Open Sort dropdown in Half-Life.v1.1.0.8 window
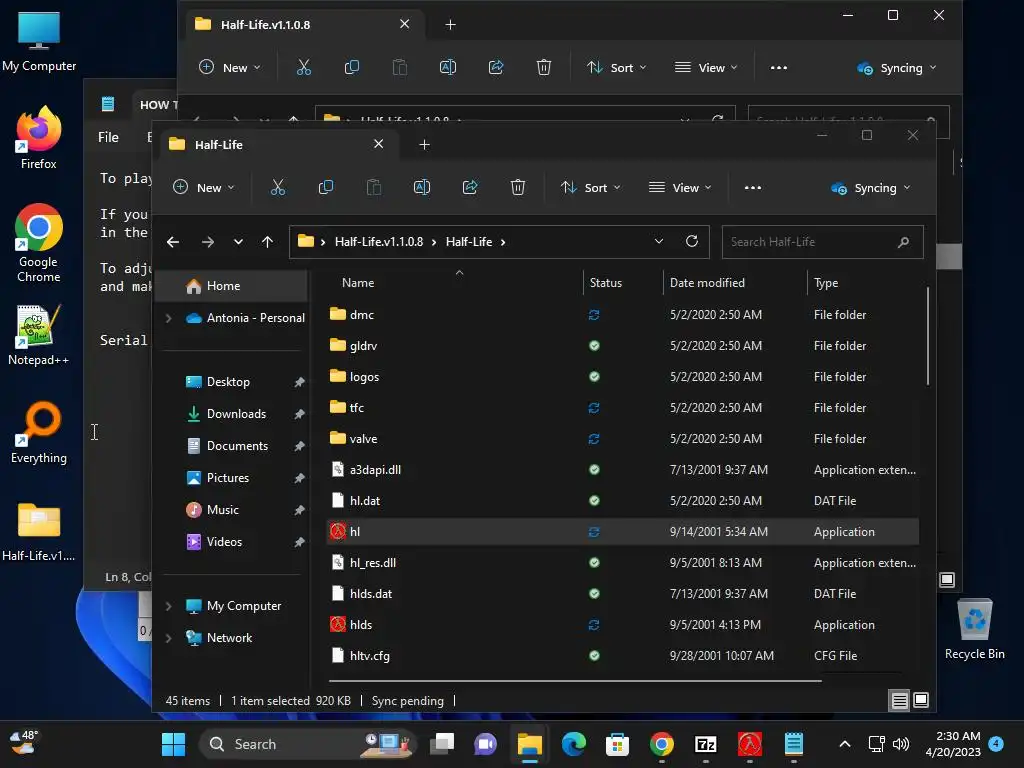 (x=617, y=67)
